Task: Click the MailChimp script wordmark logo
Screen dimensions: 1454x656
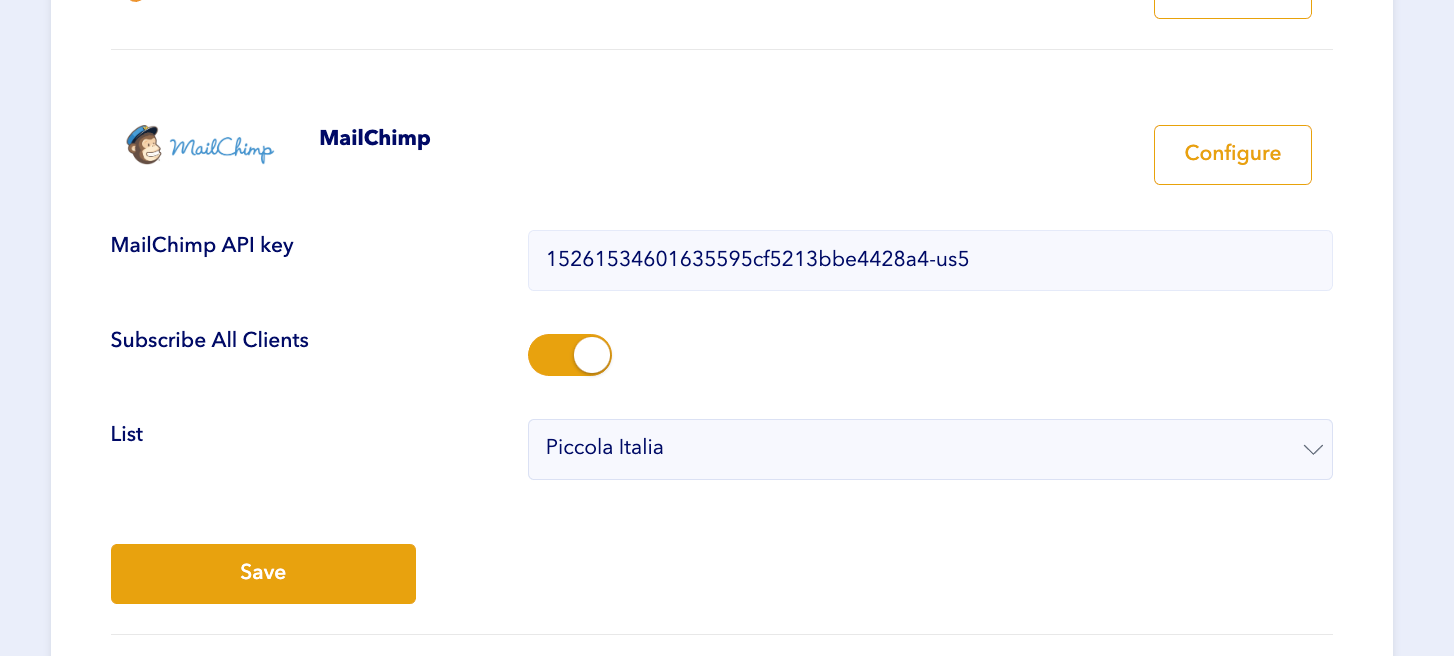Action: [221, 149]
